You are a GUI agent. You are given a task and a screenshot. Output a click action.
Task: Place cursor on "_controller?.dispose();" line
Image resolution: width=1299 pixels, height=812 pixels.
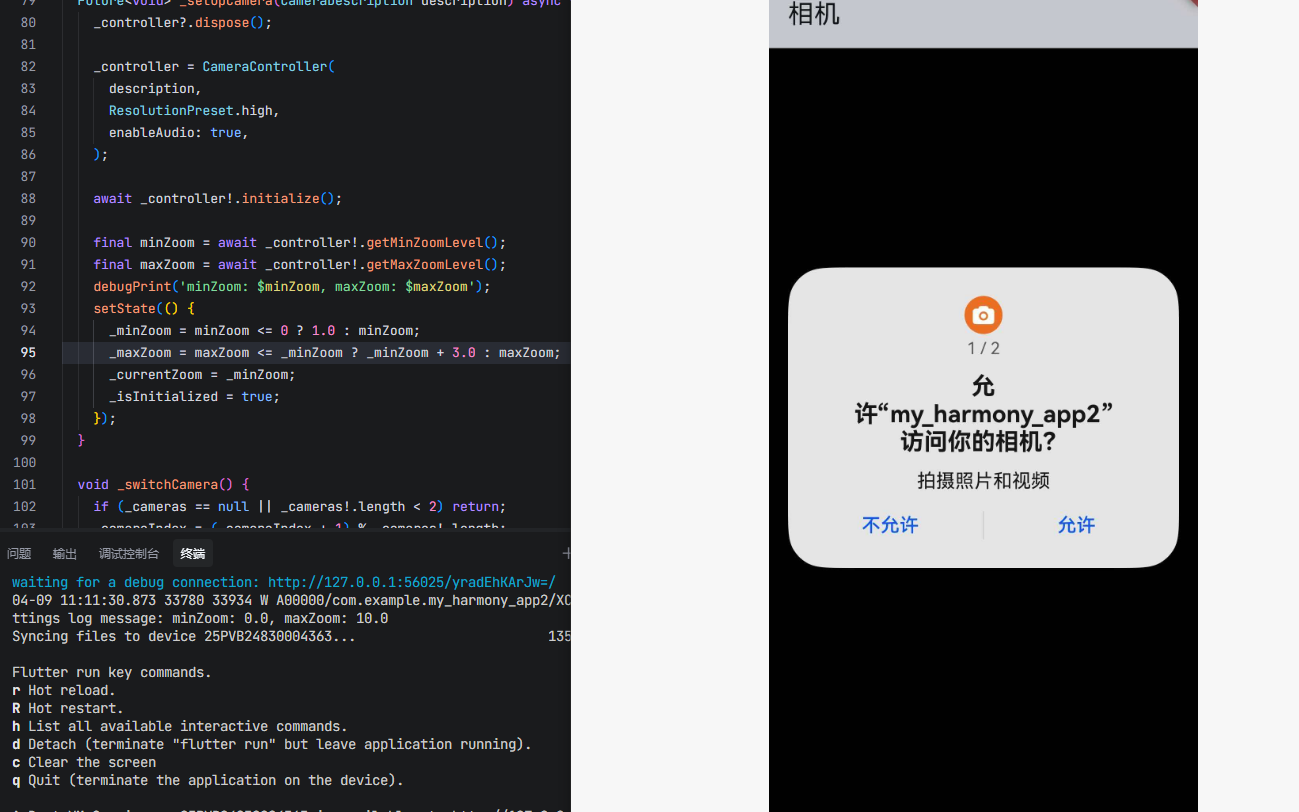[182, 22]
